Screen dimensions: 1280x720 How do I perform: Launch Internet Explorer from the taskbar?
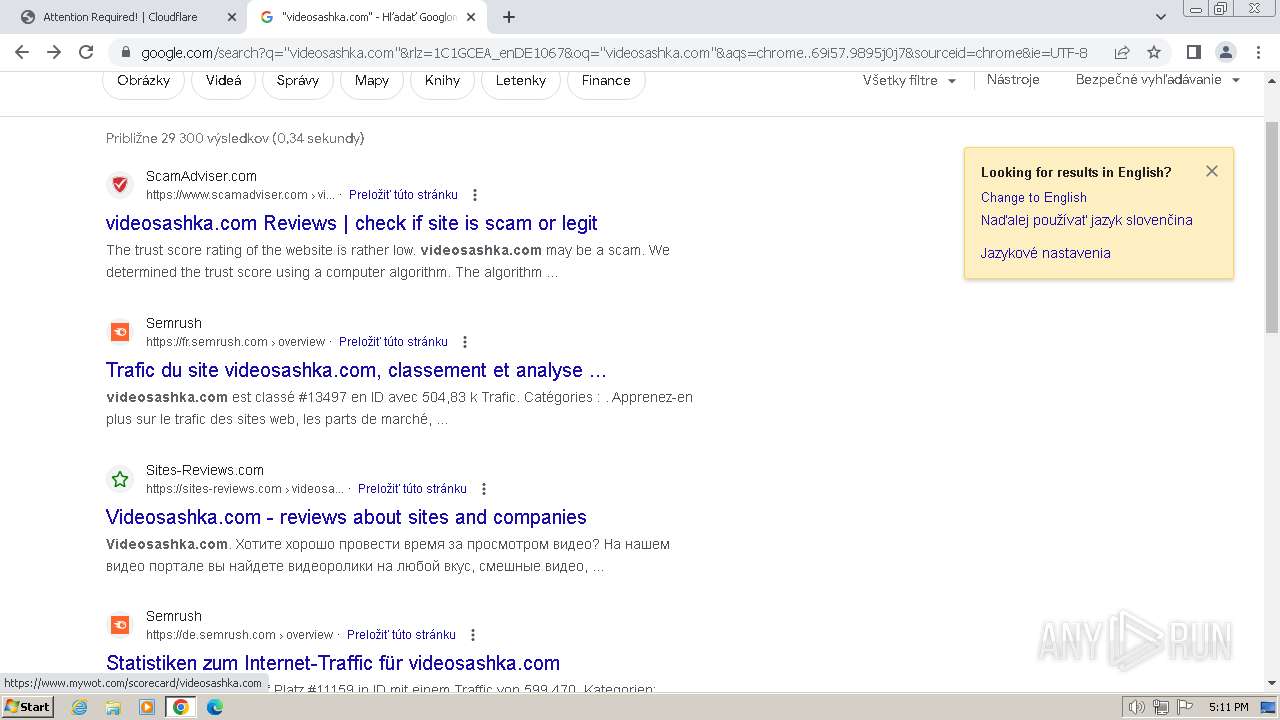click(80, 707)
